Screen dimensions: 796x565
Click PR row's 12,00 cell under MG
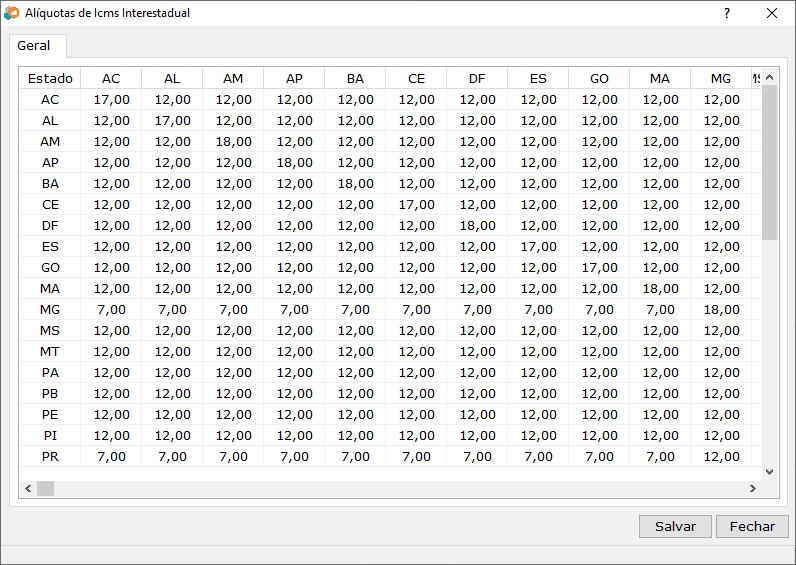[x=721, y=456]
